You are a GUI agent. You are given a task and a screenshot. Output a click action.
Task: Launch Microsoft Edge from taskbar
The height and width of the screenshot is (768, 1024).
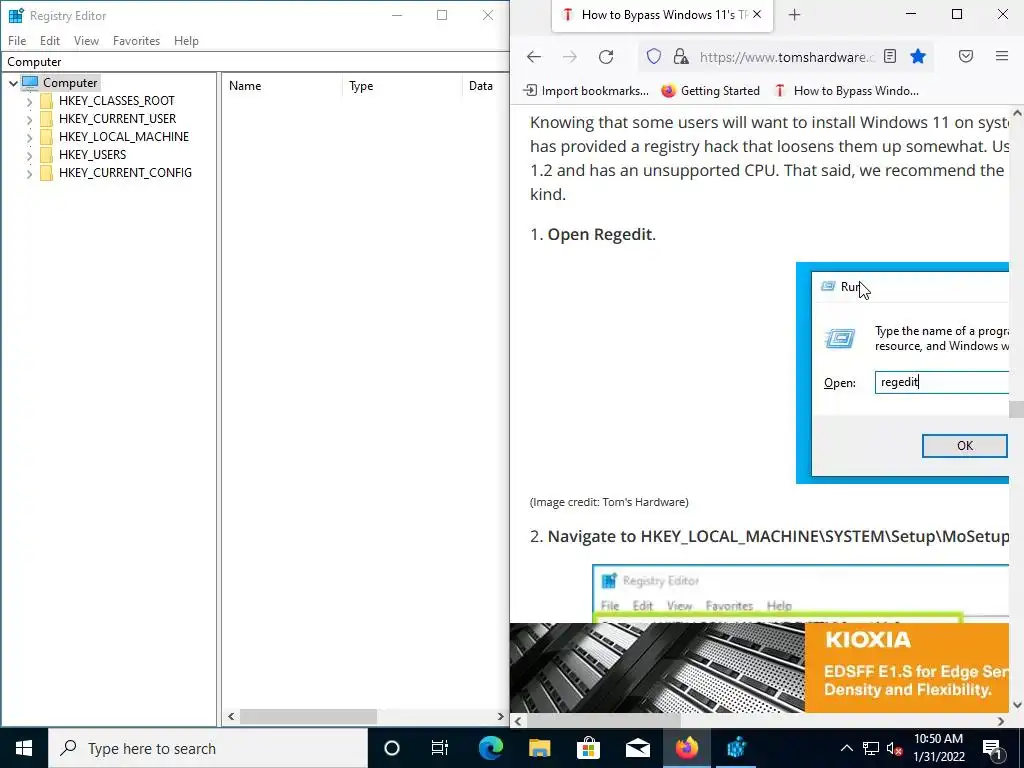[490, 748]
